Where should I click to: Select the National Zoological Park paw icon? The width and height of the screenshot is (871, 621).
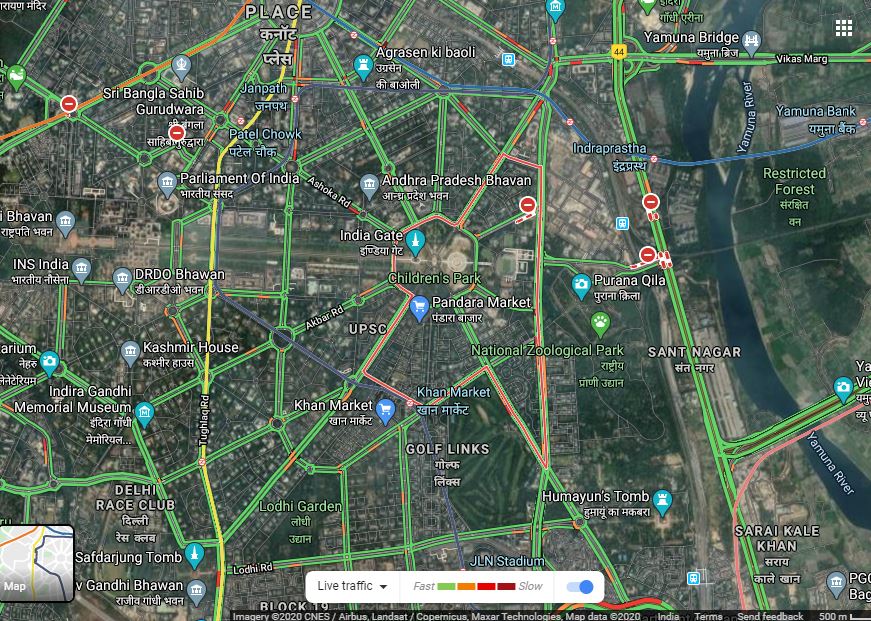[600, 324]
